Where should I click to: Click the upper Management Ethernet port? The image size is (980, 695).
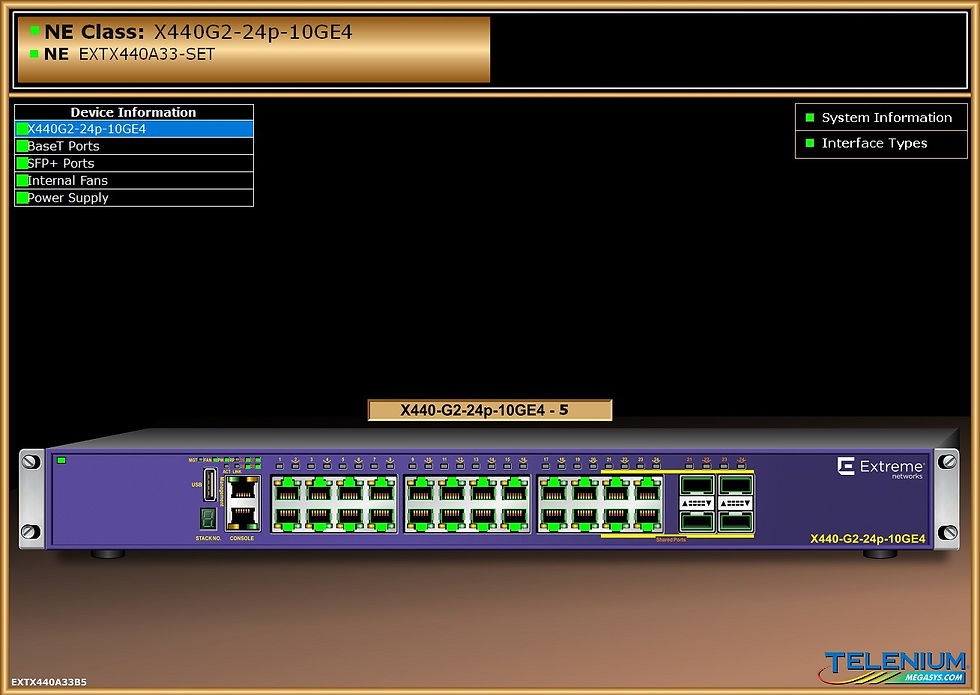[x=242, y=489]
